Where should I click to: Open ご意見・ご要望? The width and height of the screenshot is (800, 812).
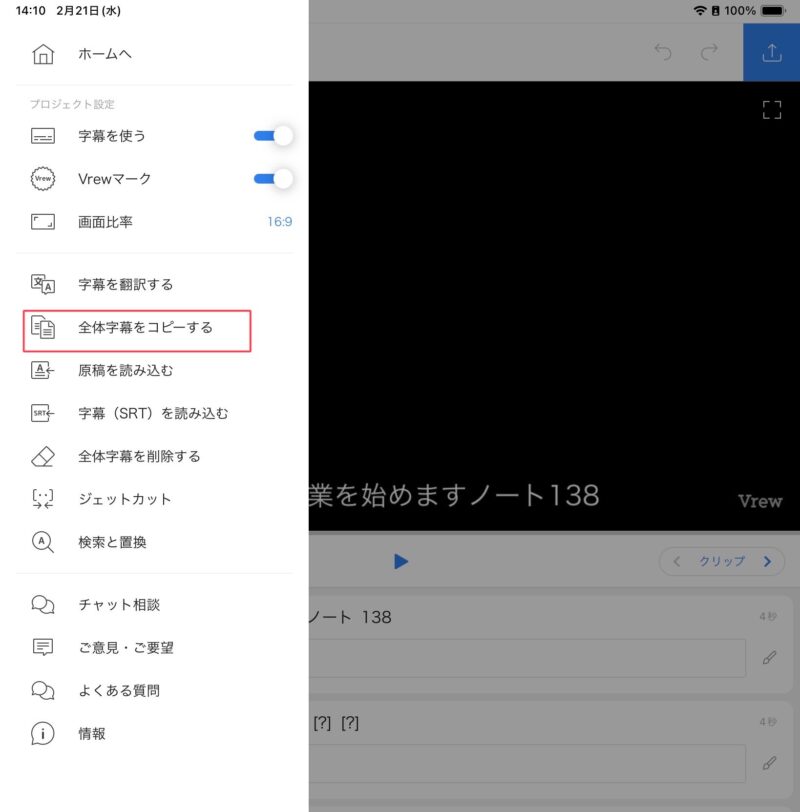click(x=126, y=647)
